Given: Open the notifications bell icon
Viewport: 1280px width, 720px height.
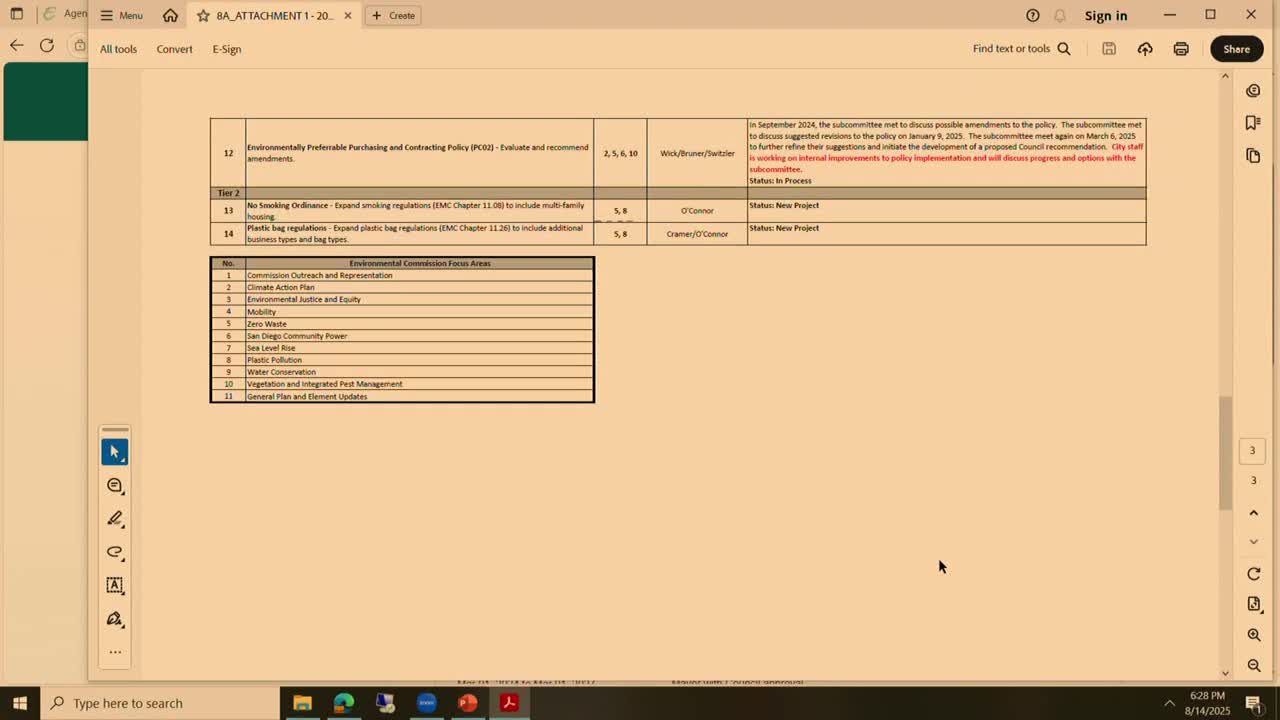Looking at the screenshot, I should (x=1060, y=15).
